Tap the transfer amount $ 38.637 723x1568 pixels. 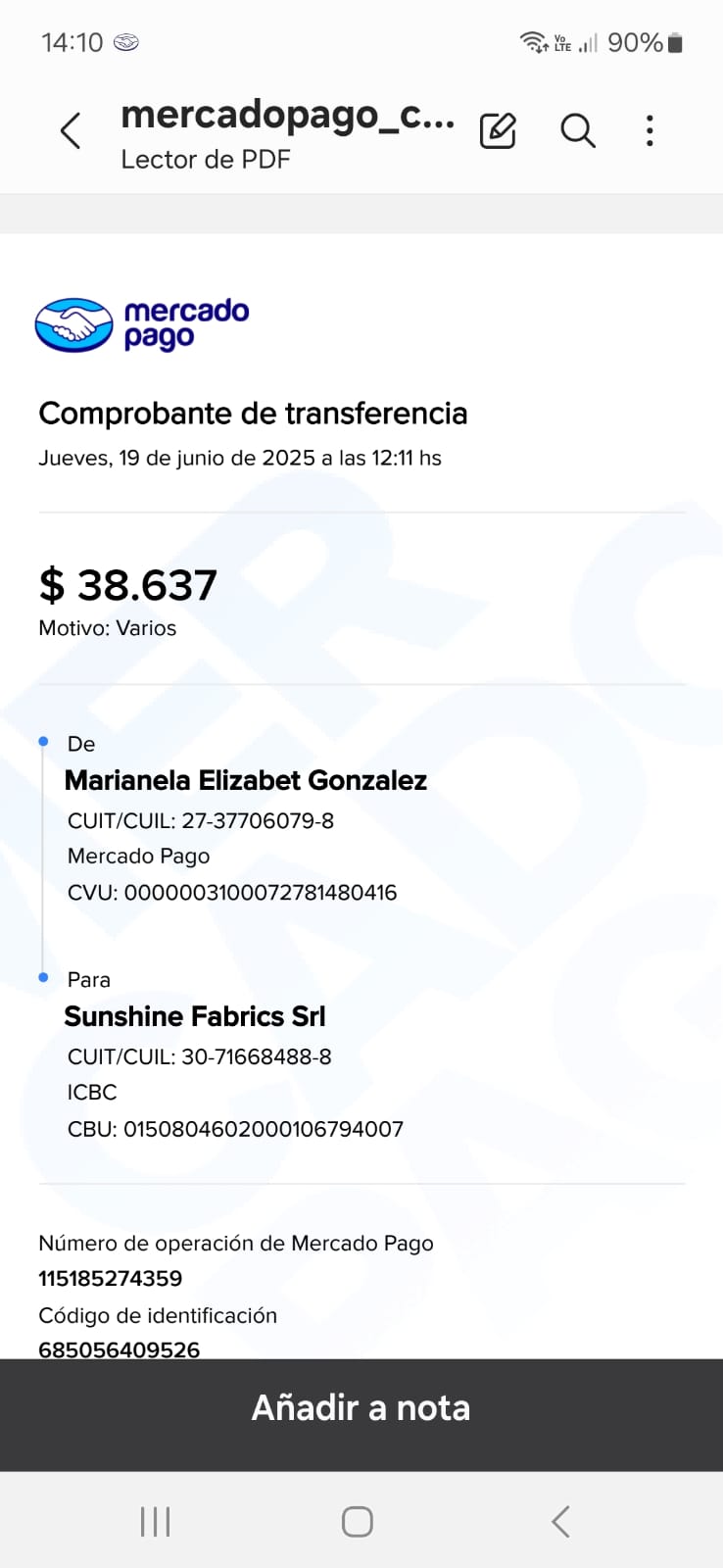(x=127, y=585)
